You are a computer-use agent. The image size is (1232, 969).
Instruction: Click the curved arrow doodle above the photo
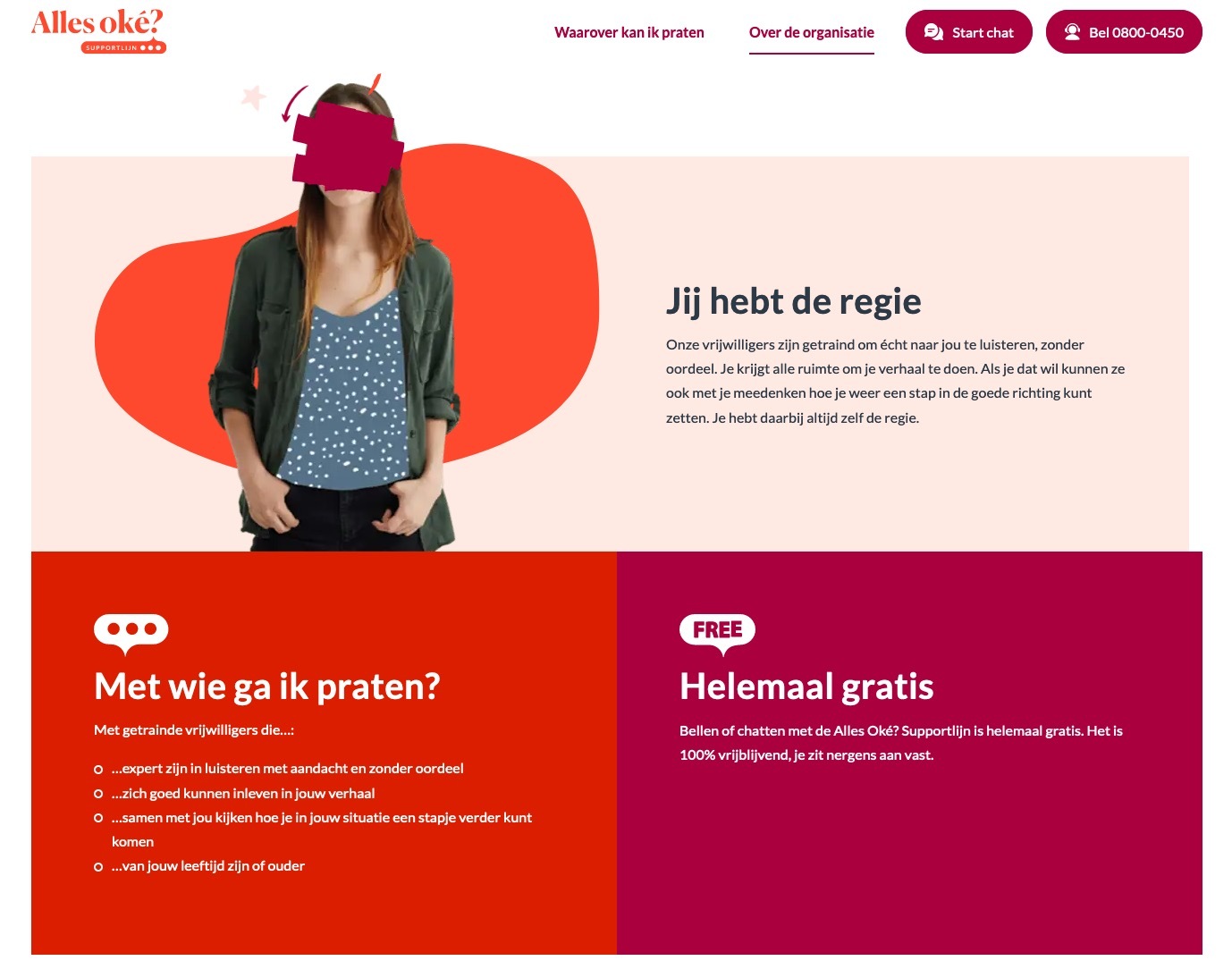(x=294, y=104)
